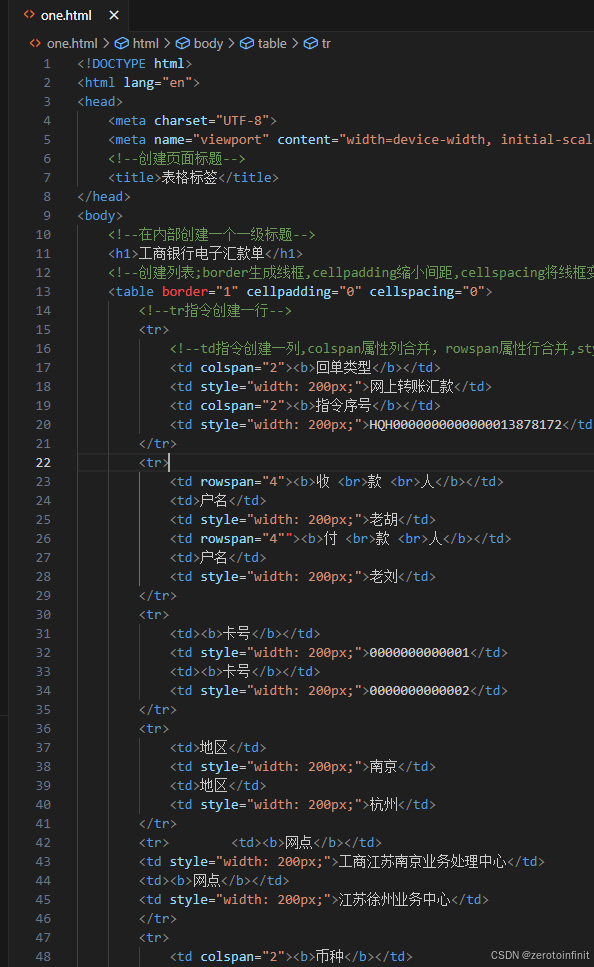Click the HTML file icon in the one.html tab

[29, 15]
